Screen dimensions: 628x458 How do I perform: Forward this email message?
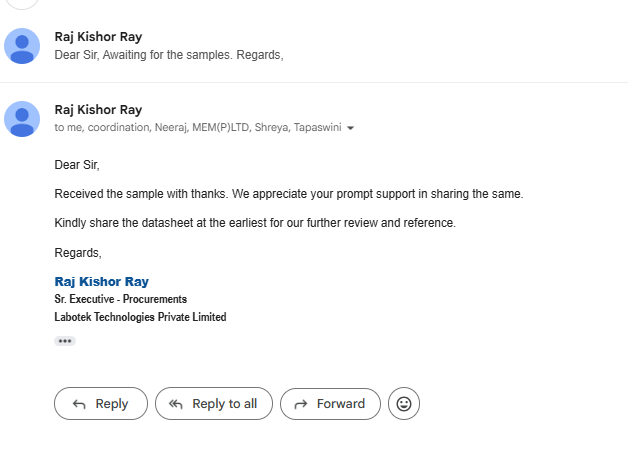coord(330,404)
